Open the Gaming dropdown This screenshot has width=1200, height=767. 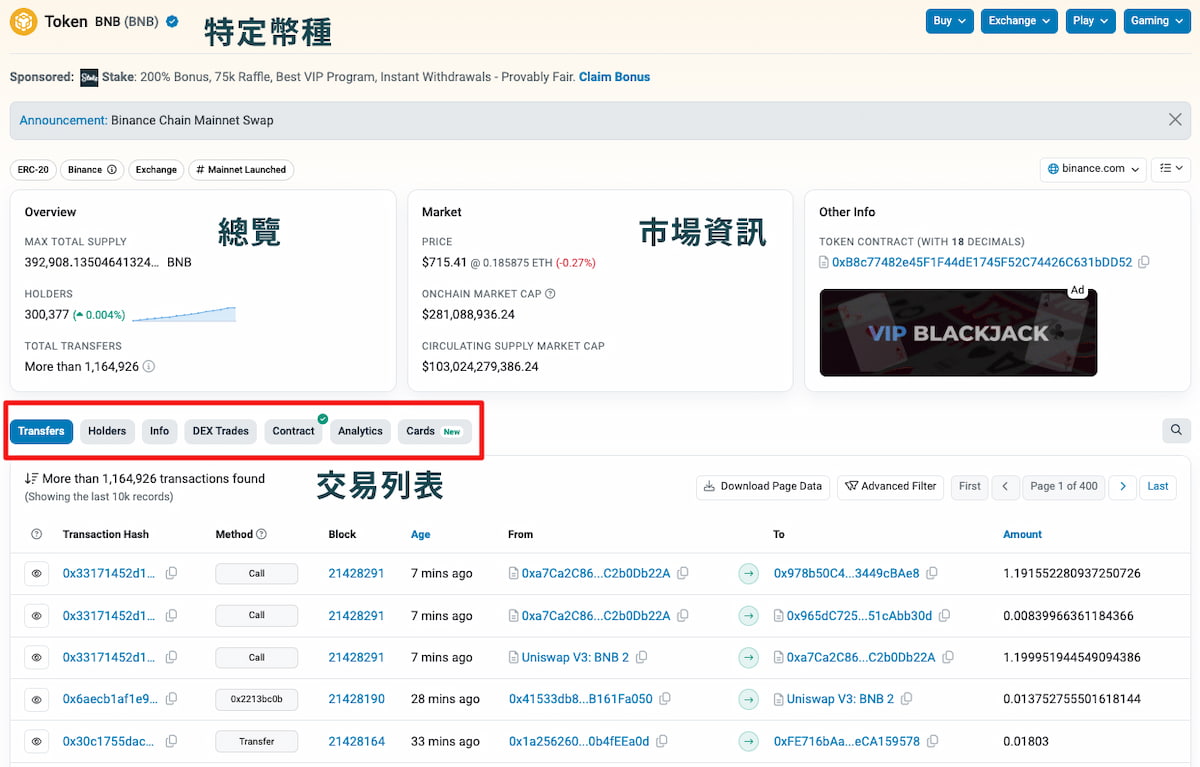click(1155, 21)
